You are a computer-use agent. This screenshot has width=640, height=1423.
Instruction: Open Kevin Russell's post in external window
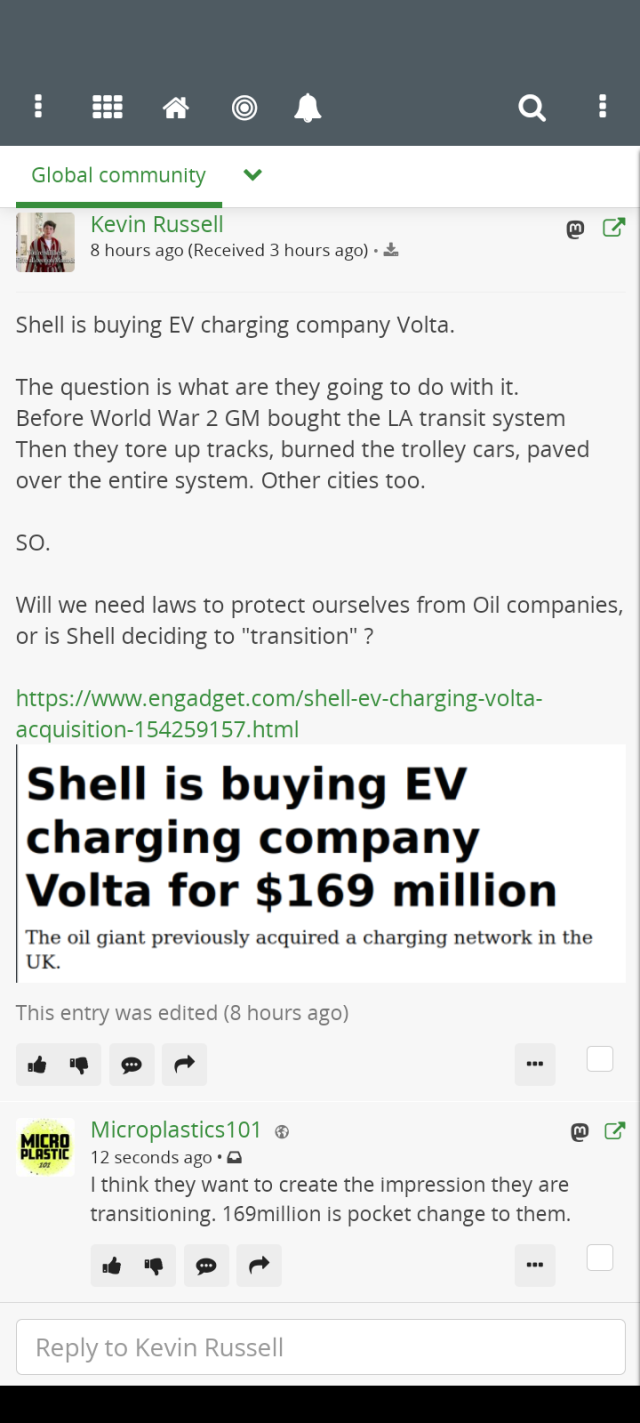(614, 228)
